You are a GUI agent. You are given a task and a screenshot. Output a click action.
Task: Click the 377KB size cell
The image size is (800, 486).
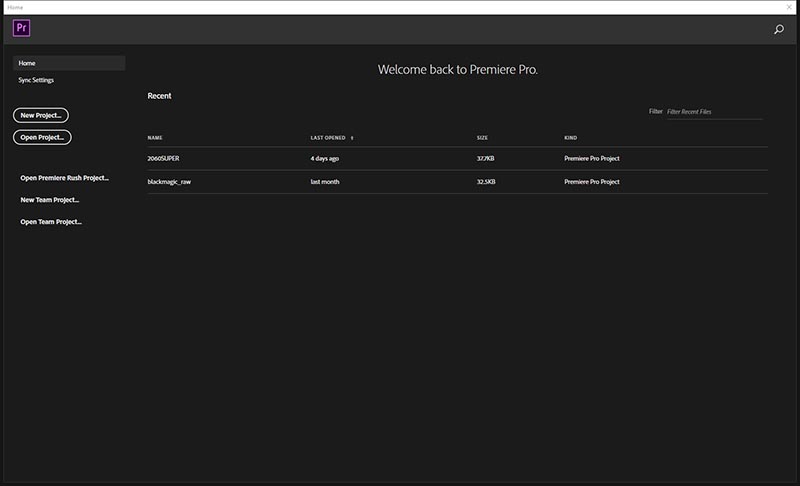485,159
